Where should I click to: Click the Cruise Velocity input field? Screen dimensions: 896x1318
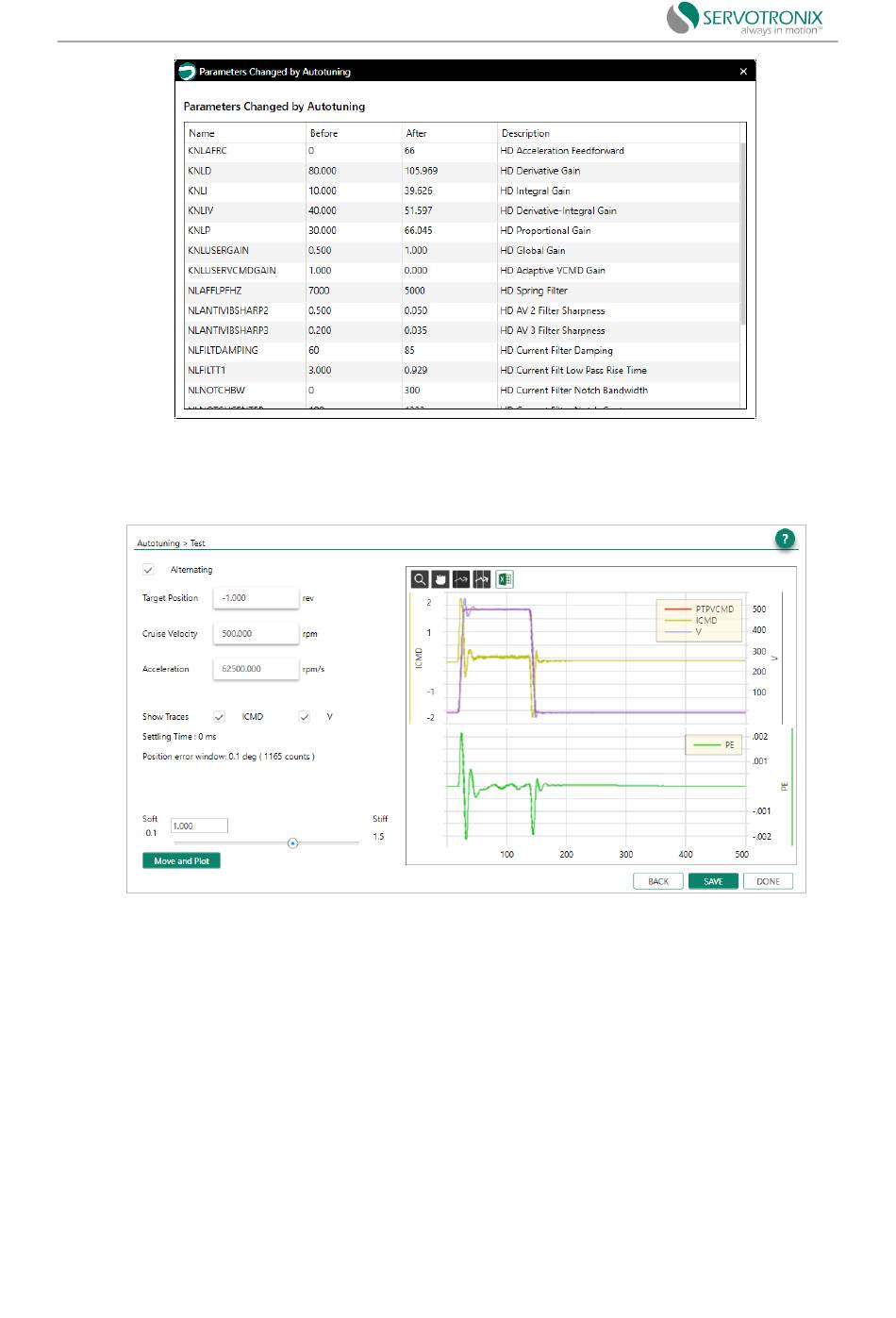click(x=256, y=634)
